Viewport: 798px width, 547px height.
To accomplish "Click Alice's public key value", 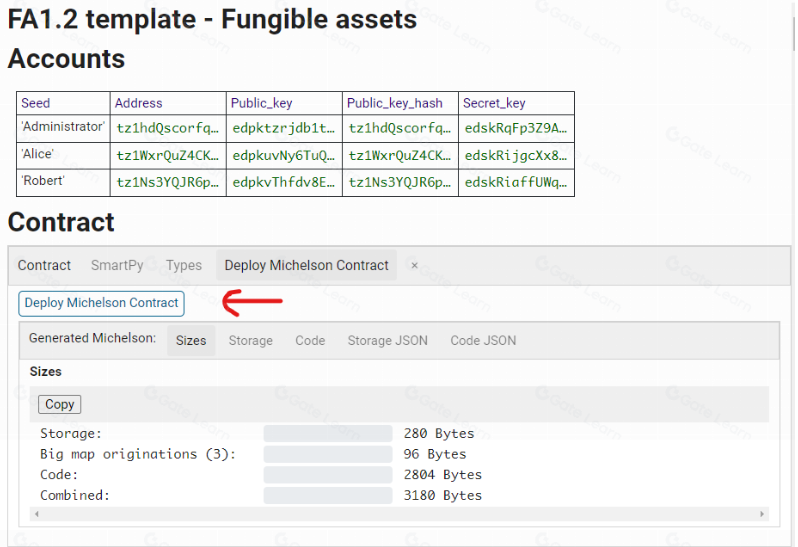I will [x=283, y=155].
